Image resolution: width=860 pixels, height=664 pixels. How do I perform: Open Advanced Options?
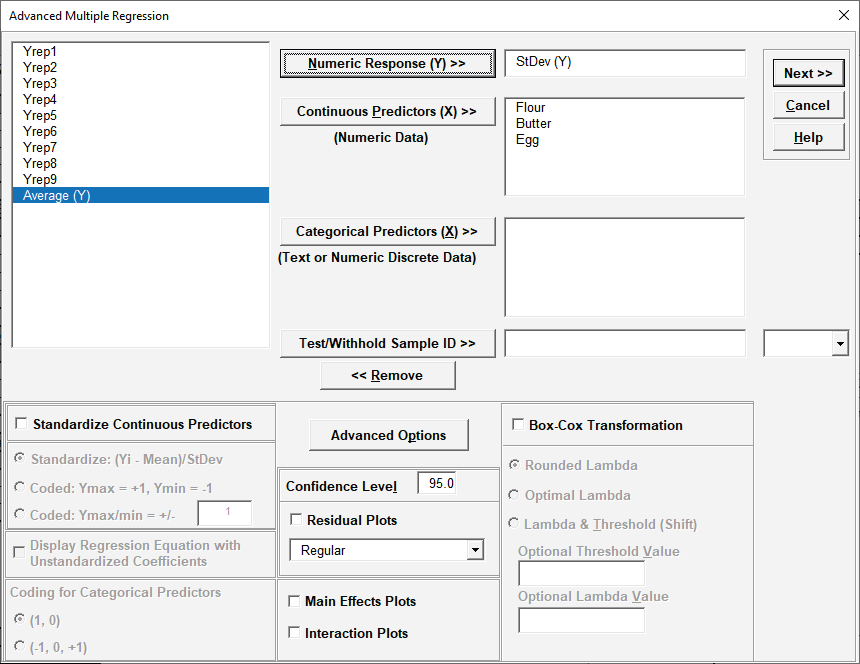[388, 435]
